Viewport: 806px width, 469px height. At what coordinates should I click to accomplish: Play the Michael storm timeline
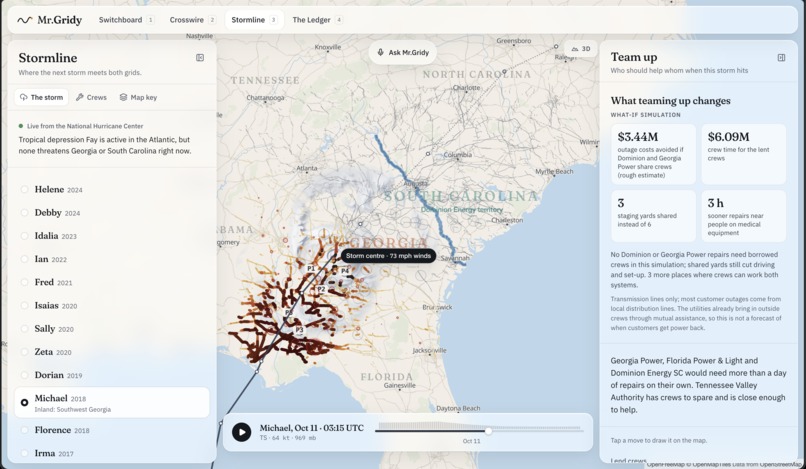242,432
